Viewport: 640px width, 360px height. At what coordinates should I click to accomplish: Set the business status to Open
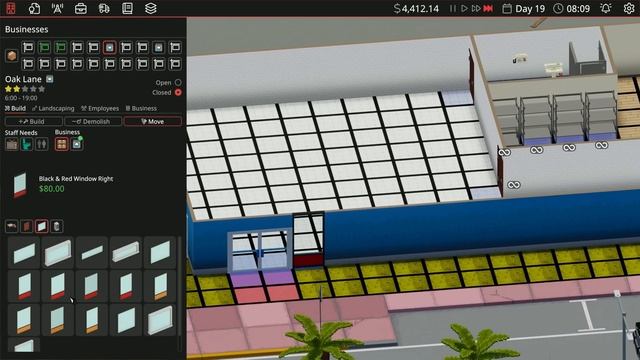click(x=178, y=82)
